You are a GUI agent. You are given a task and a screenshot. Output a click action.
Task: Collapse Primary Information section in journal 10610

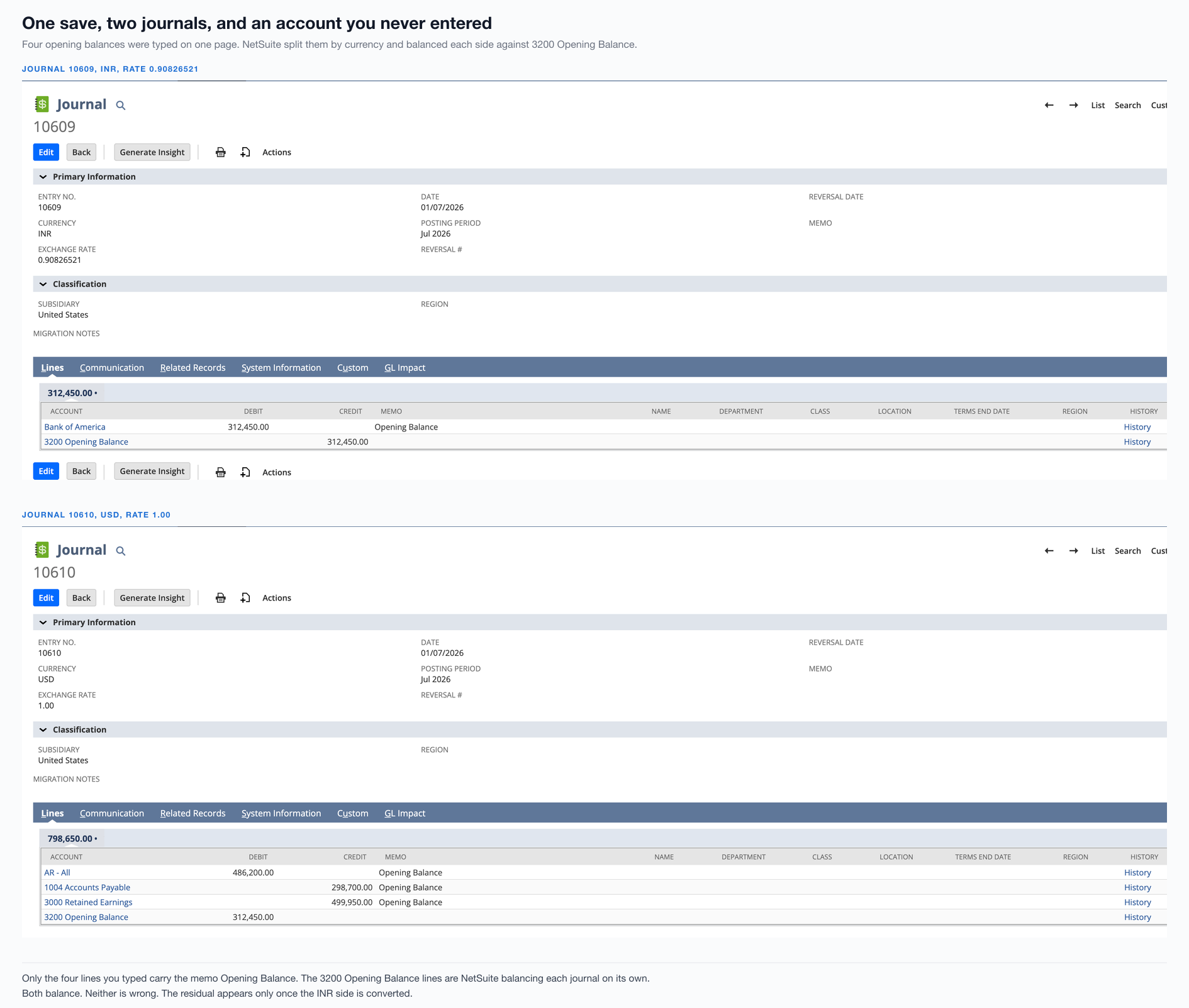[43, 623]
